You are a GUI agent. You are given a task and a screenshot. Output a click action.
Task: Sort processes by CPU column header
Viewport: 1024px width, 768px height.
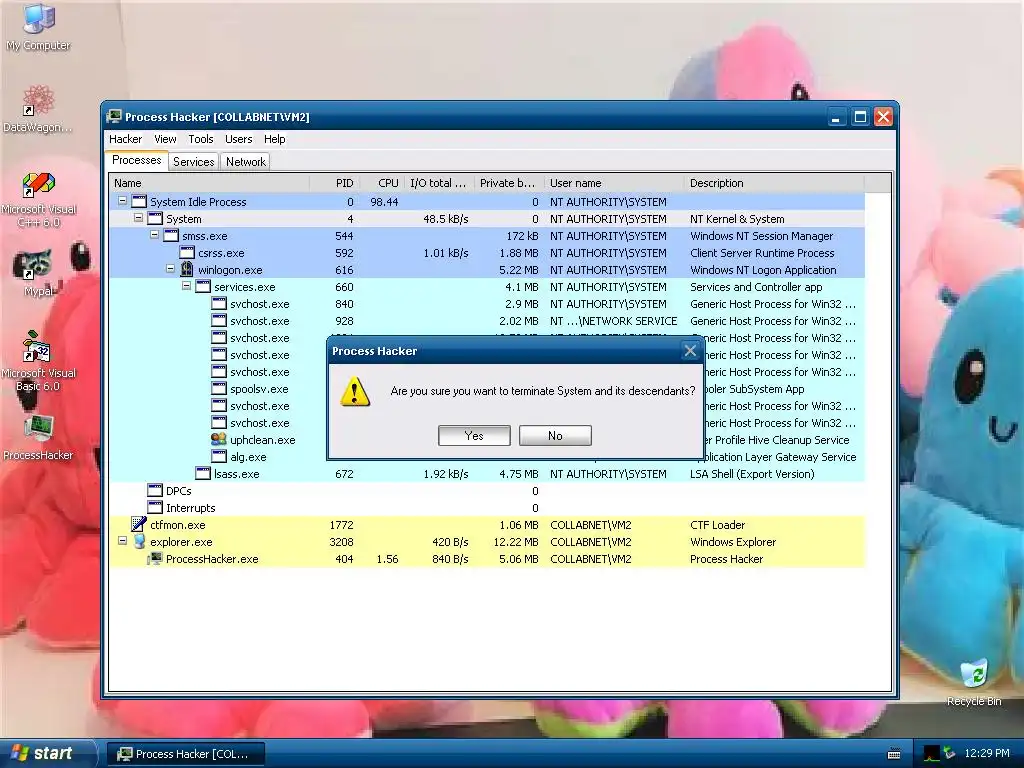[381, 184]
